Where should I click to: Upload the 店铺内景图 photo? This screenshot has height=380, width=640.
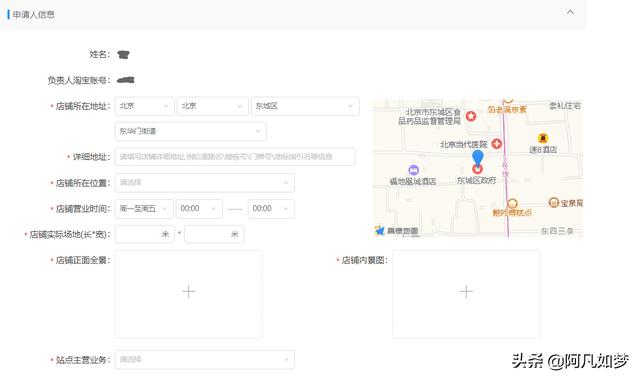(466, 294)
